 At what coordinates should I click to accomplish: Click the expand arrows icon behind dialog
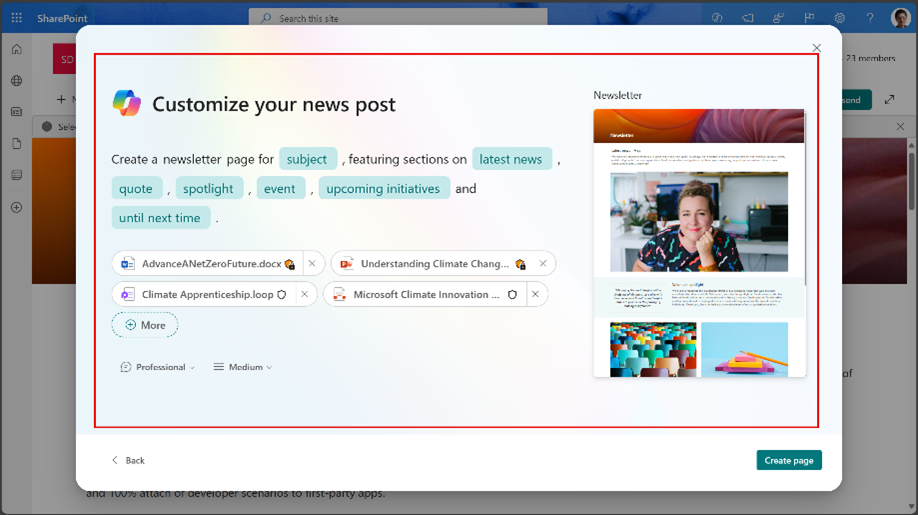click(x=889, y=99)
